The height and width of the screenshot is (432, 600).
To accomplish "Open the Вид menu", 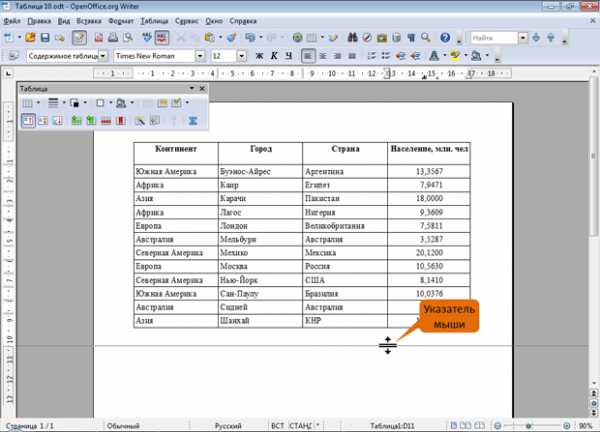I will coord(64,21).
